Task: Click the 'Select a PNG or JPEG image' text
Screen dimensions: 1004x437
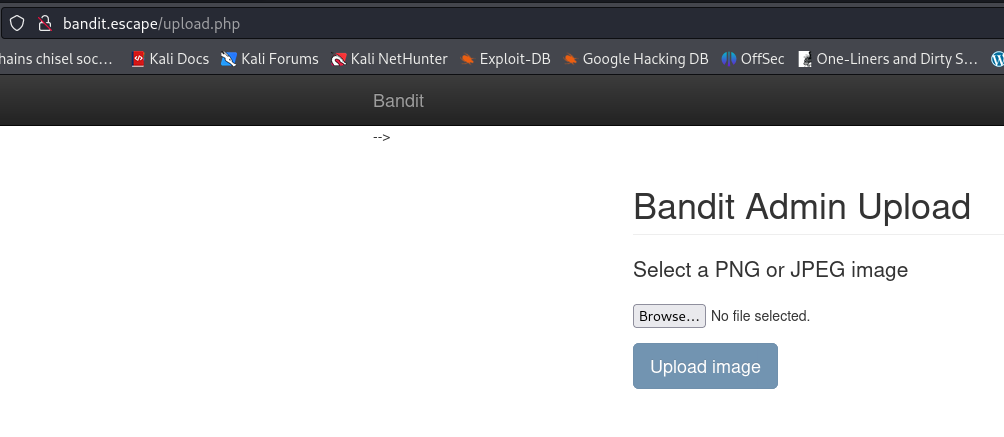Action: (x=770, y=270)
